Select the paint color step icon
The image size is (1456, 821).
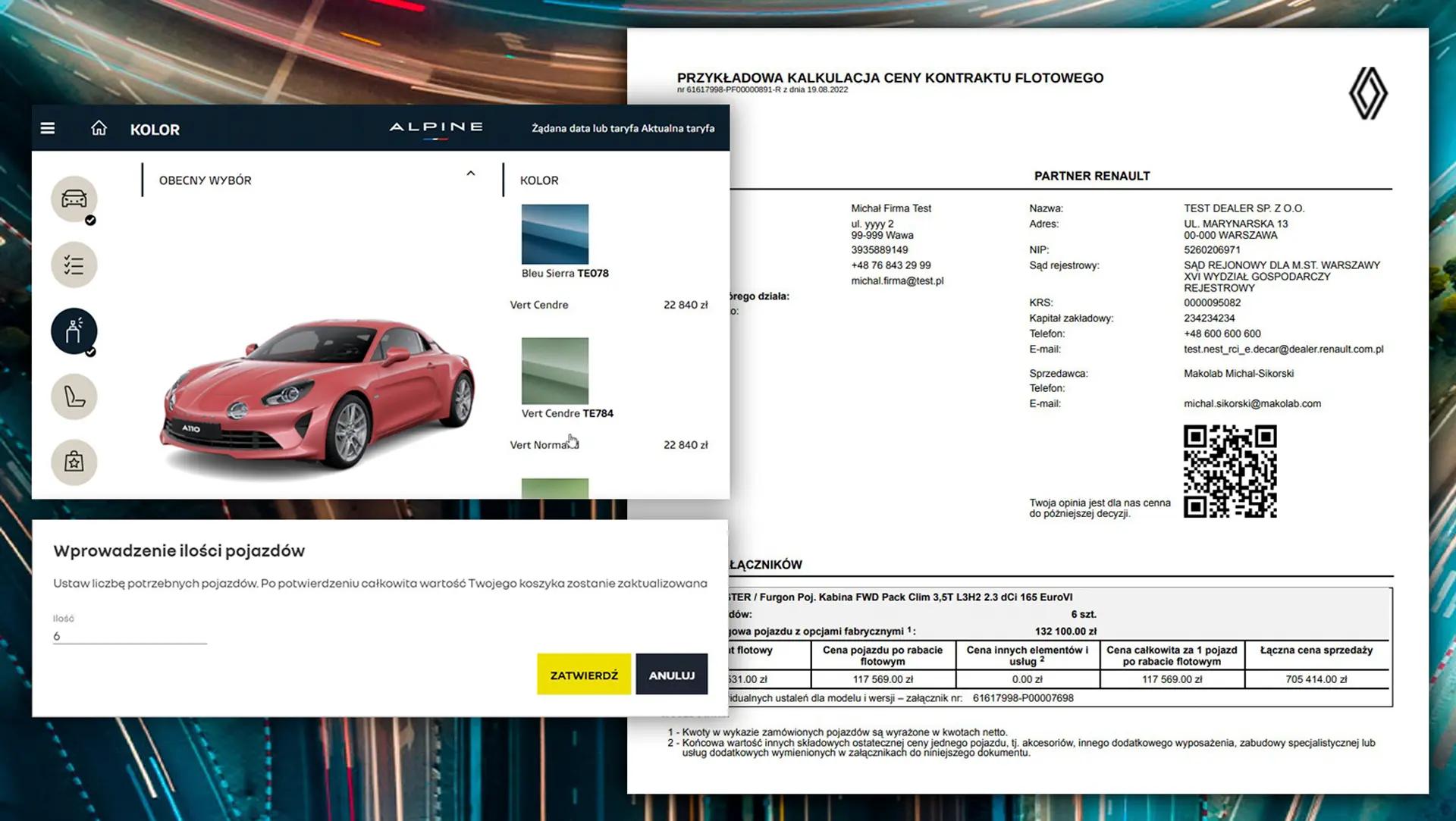coord(74,331)
